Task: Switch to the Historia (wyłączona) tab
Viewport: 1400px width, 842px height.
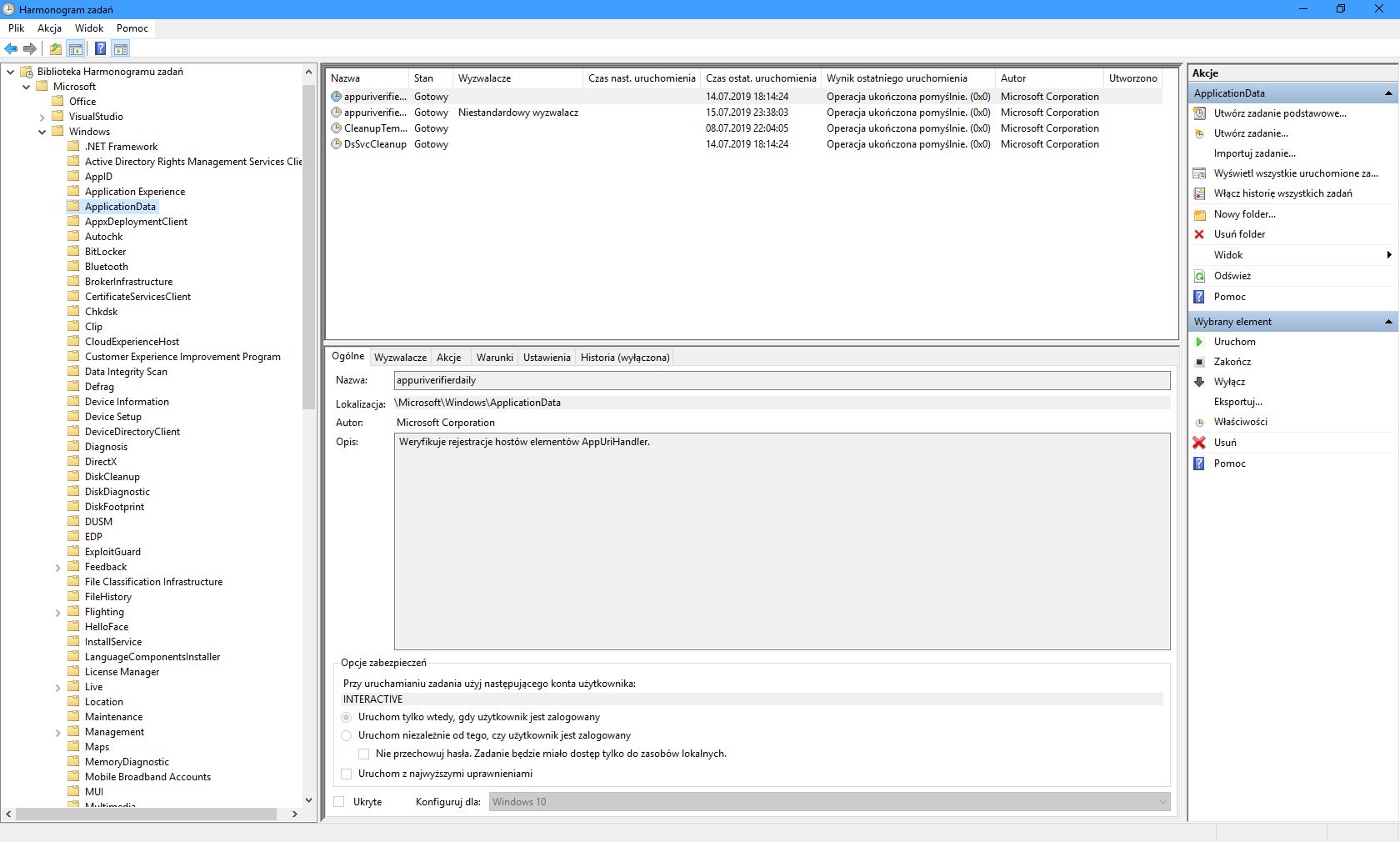Action: [x=625, y=358]
